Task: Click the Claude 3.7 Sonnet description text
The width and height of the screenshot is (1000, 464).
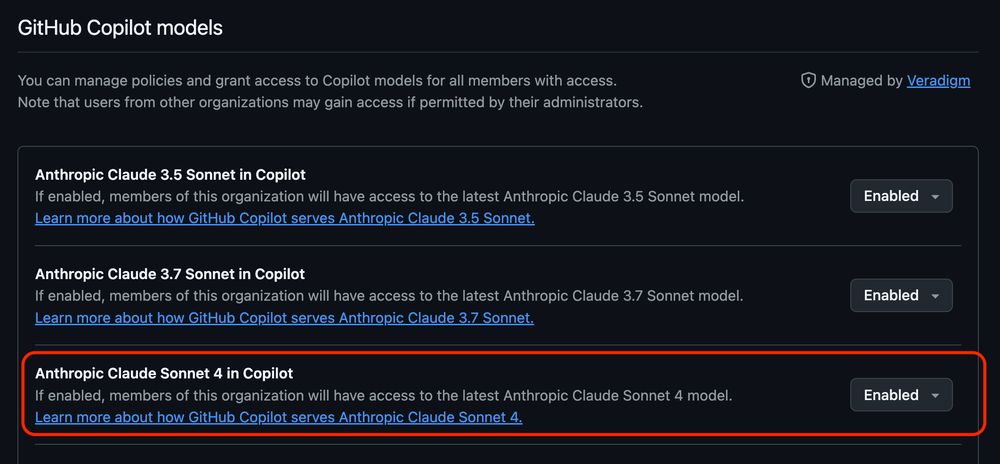Action: pyautogui.click(x=389, y=296)
